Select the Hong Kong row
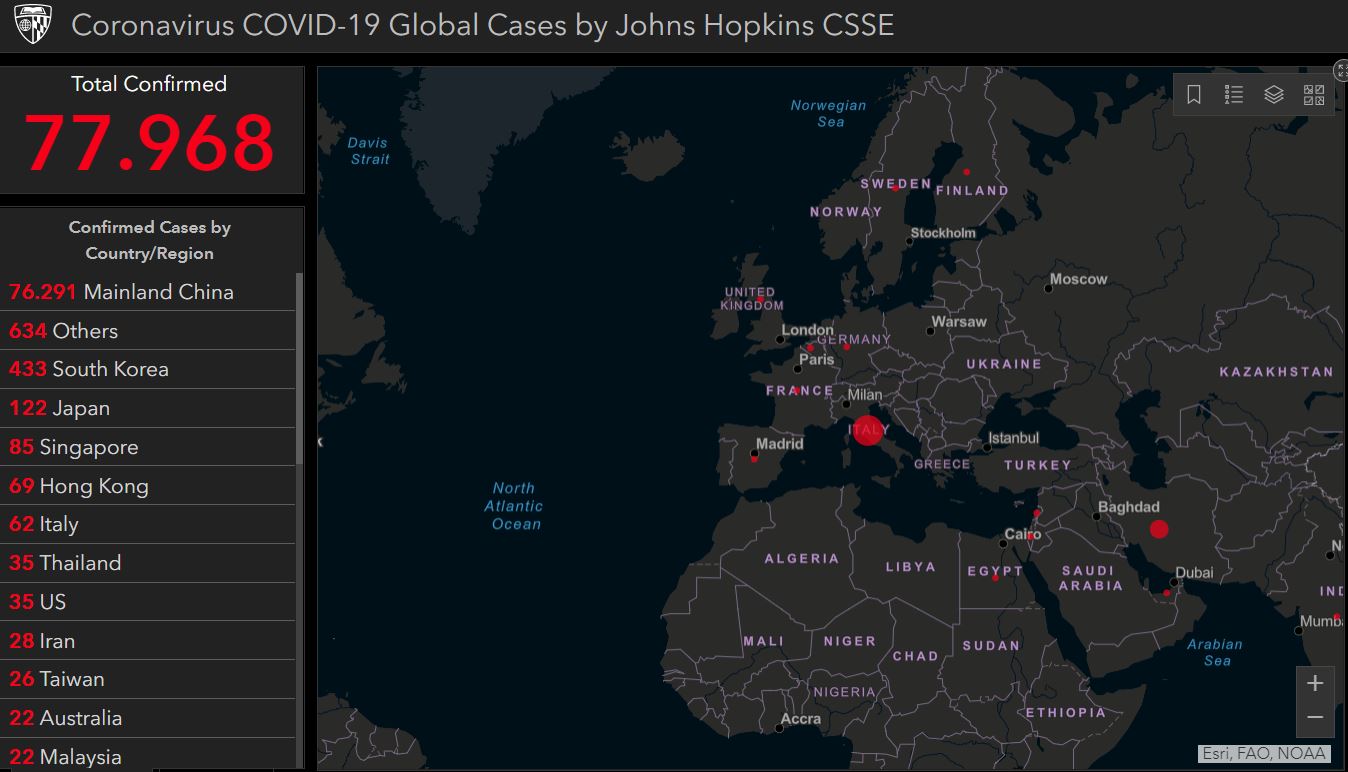The image size is (1348, 772). [148, 486]
